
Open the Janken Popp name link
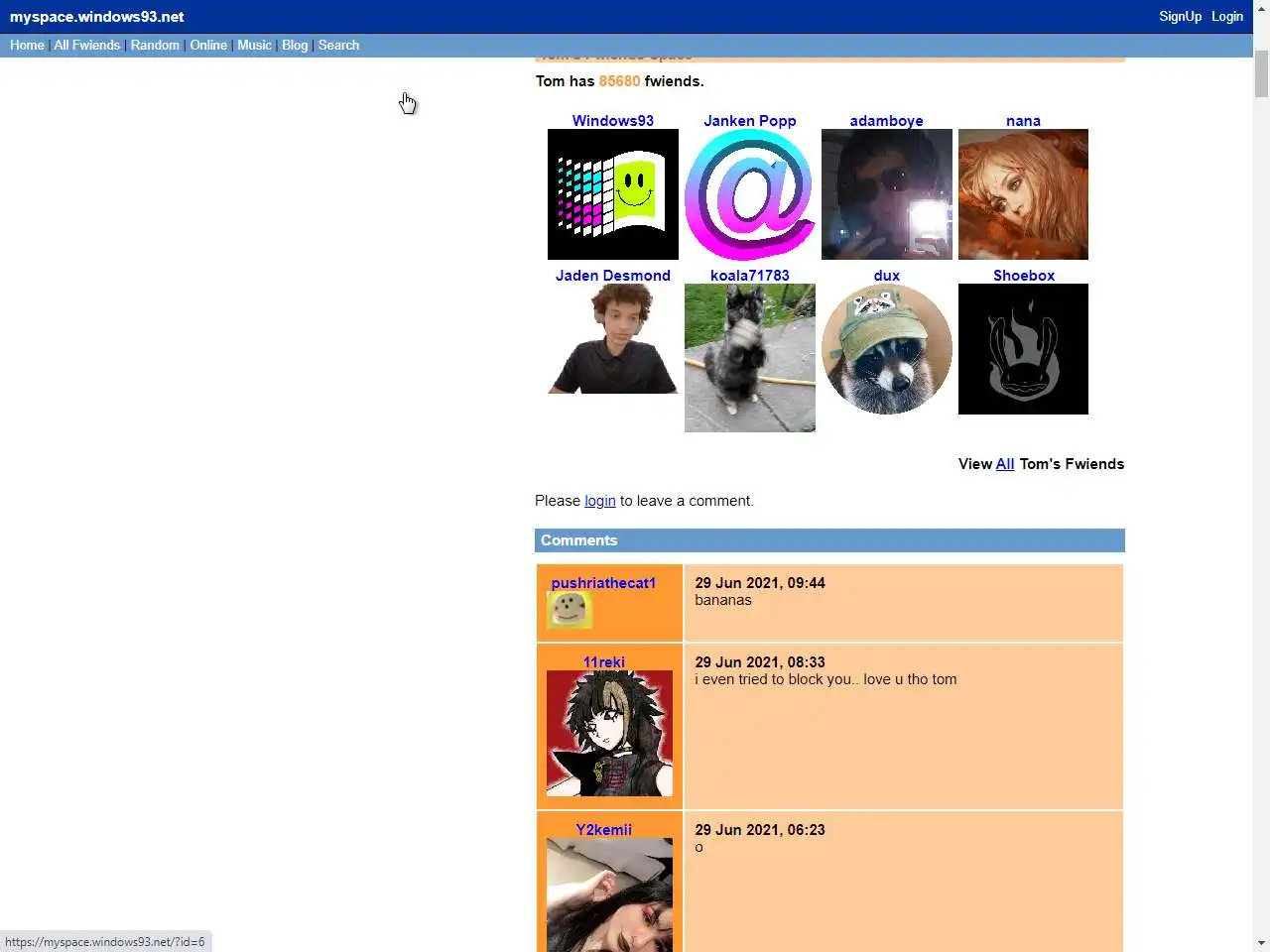[x=750, y=121]
